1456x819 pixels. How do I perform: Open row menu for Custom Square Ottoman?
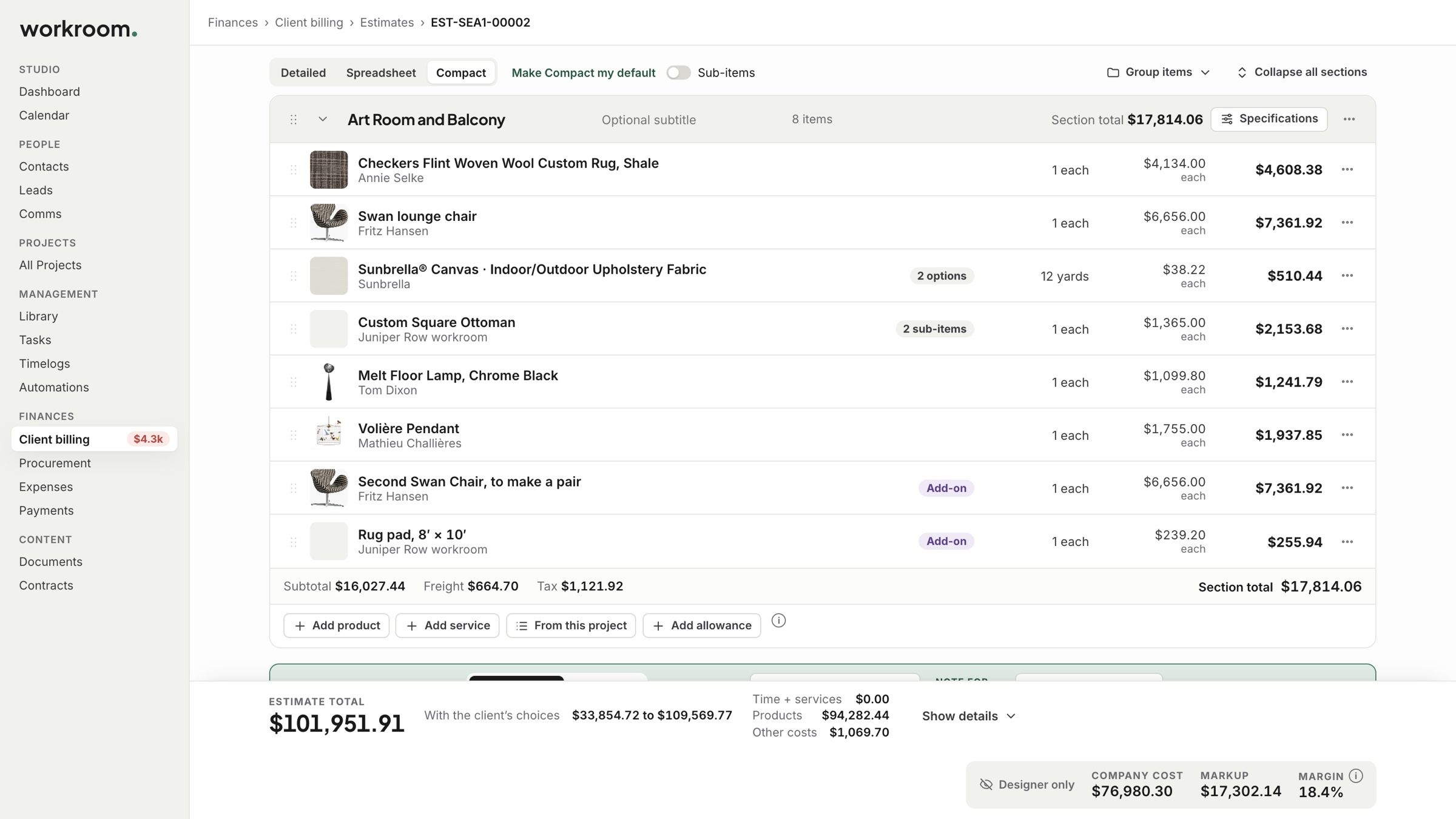(x=1347, y=329)
